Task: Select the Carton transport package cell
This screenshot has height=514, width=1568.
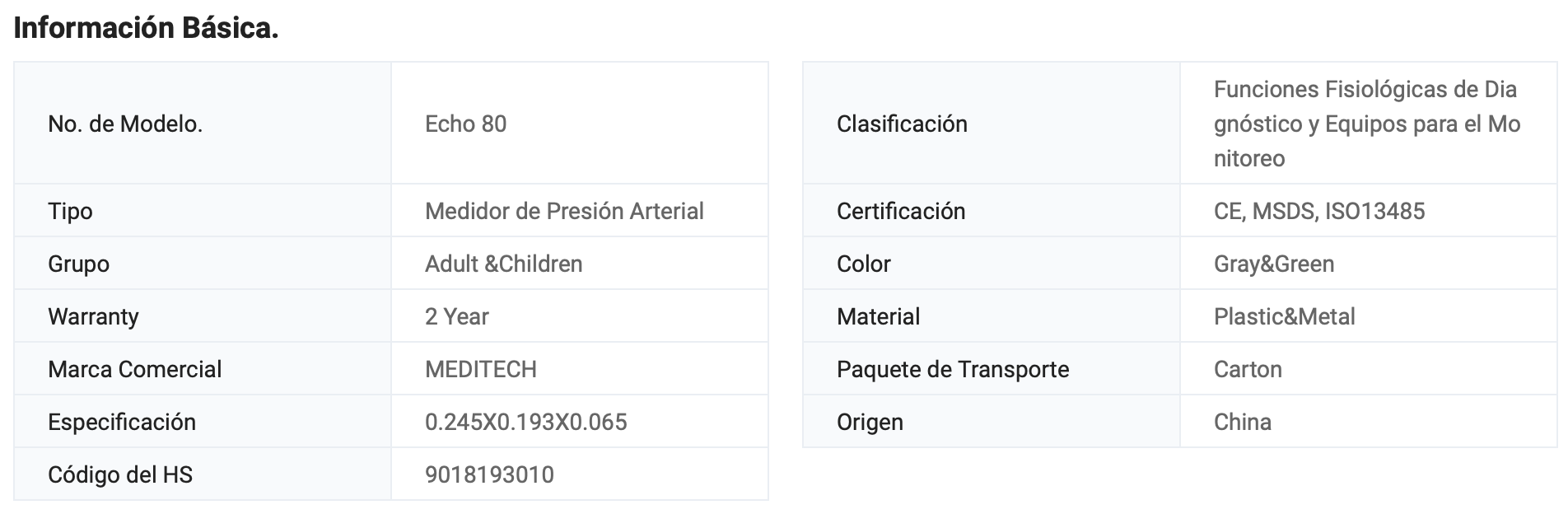Action: tap(1248, 369)
